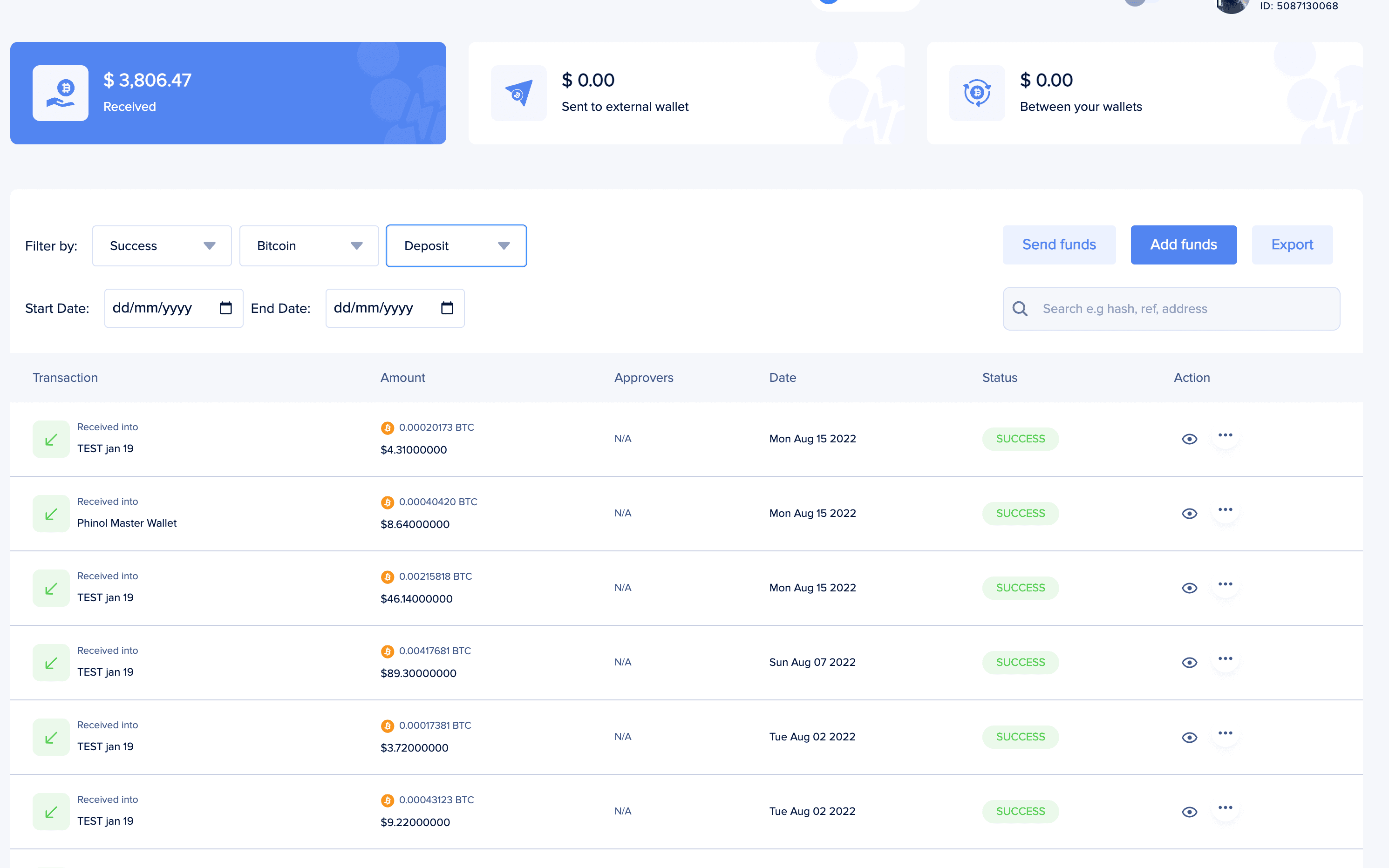Select the Sent to external wallet card
The image size is (1389, 868).
[x=686, y=93]
